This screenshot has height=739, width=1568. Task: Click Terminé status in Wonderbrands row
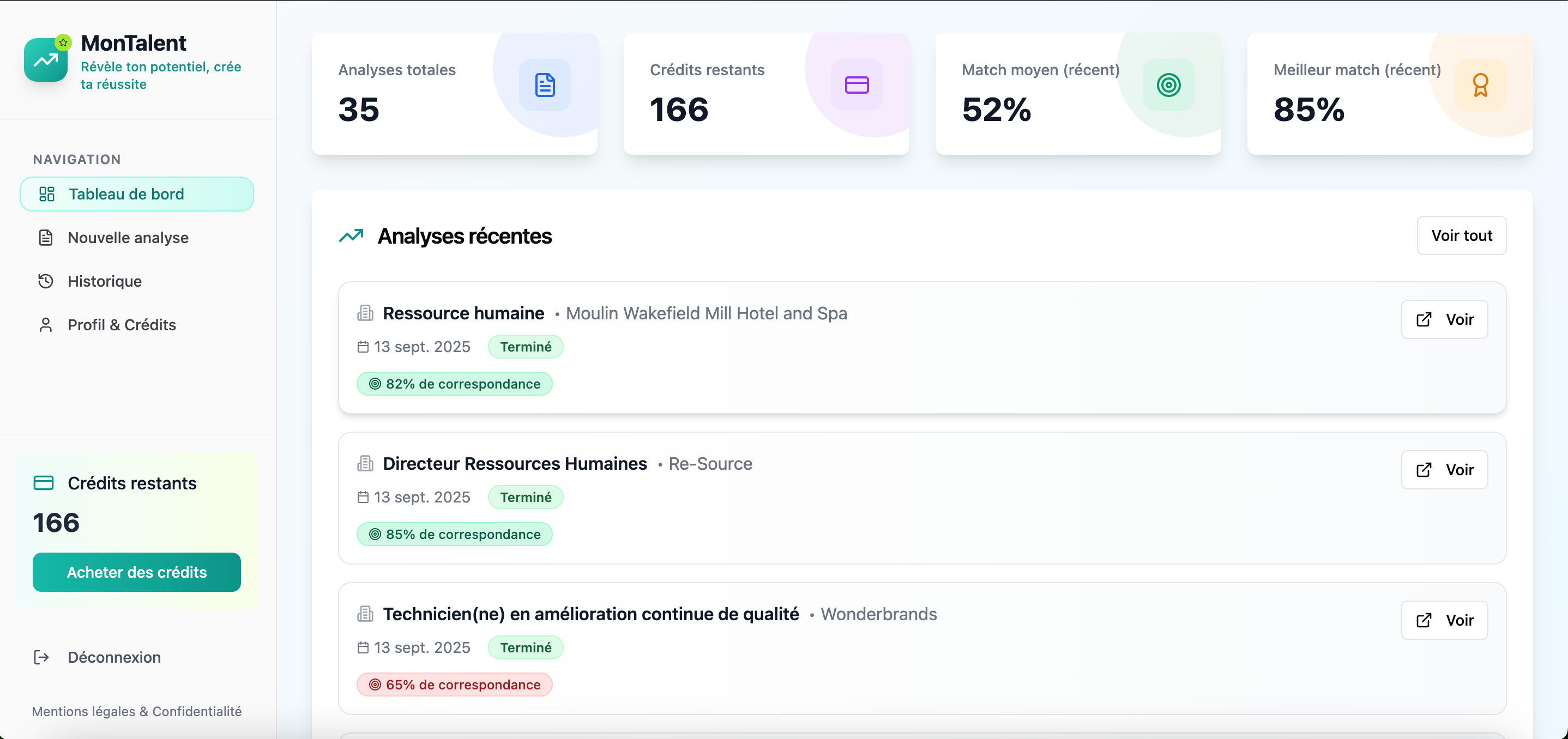526,647
